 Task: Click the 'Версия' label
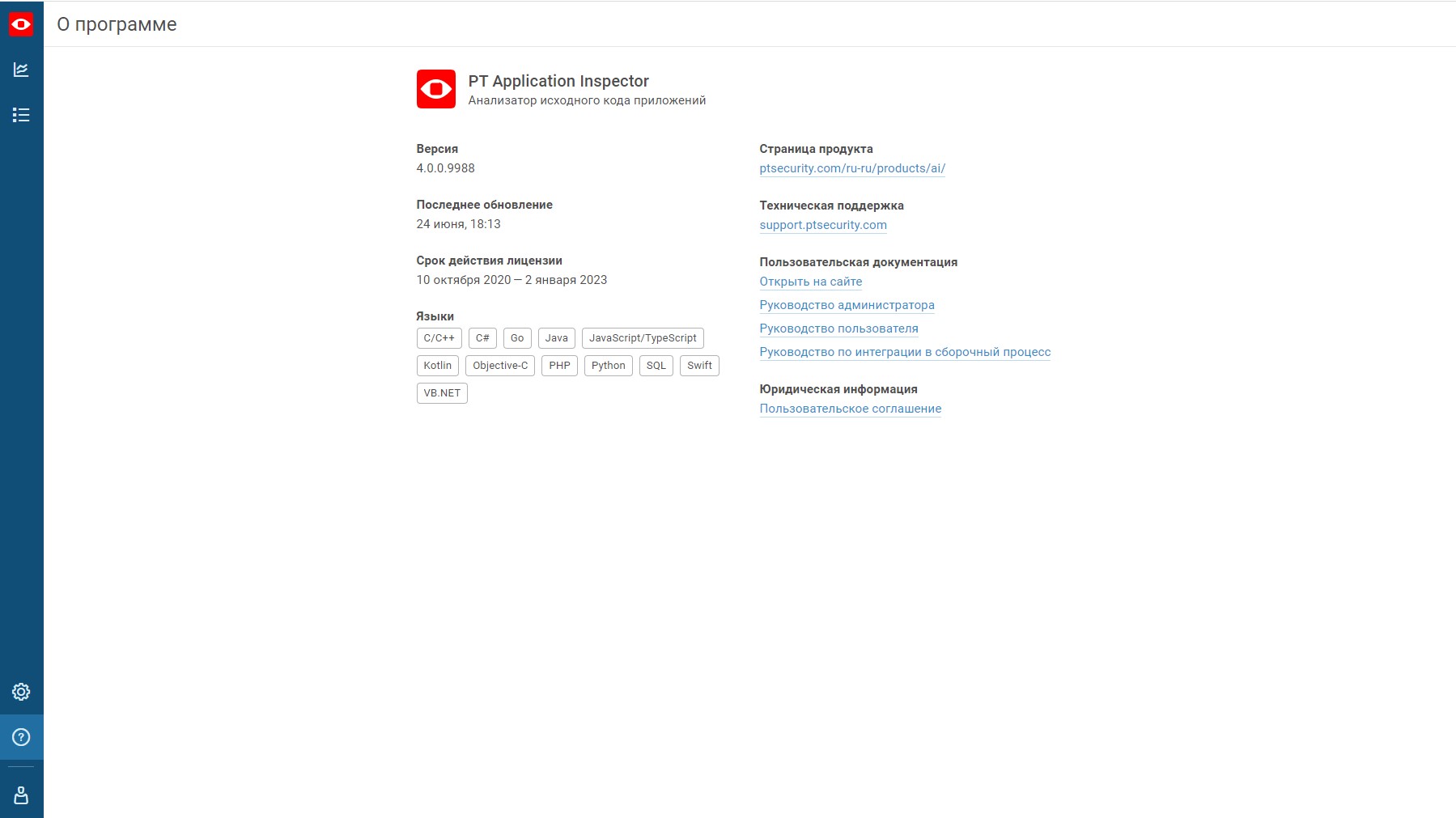[437, 149]
